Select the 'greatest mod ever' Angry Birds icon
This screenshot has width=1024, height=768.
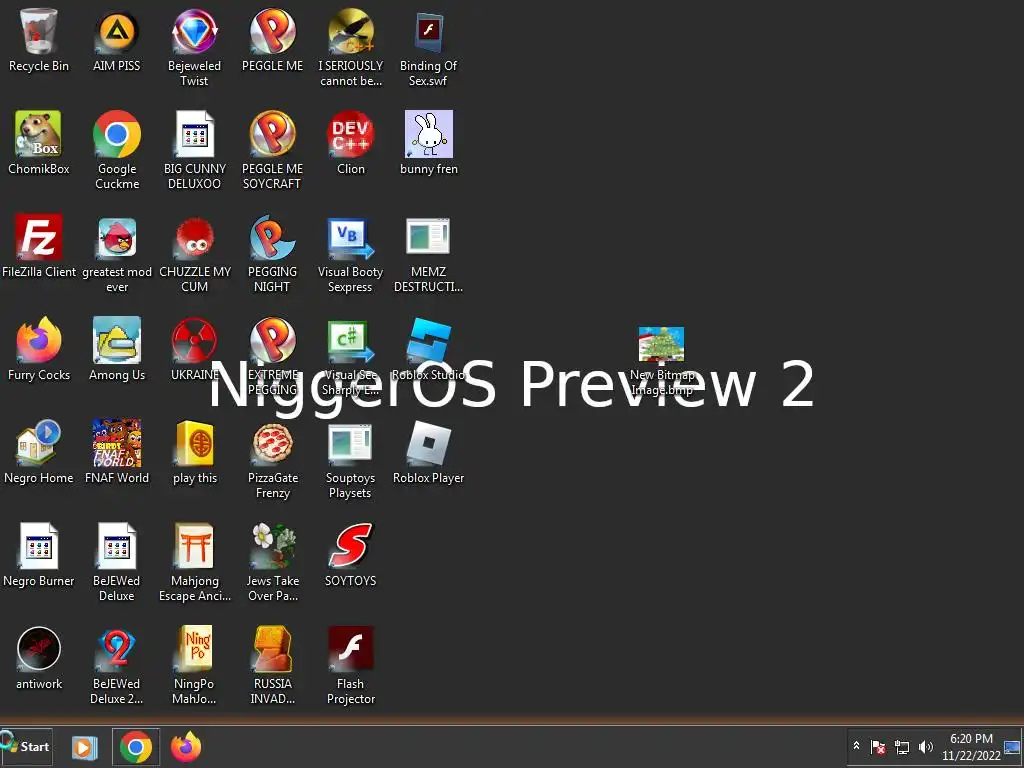(x=117, y=253)
